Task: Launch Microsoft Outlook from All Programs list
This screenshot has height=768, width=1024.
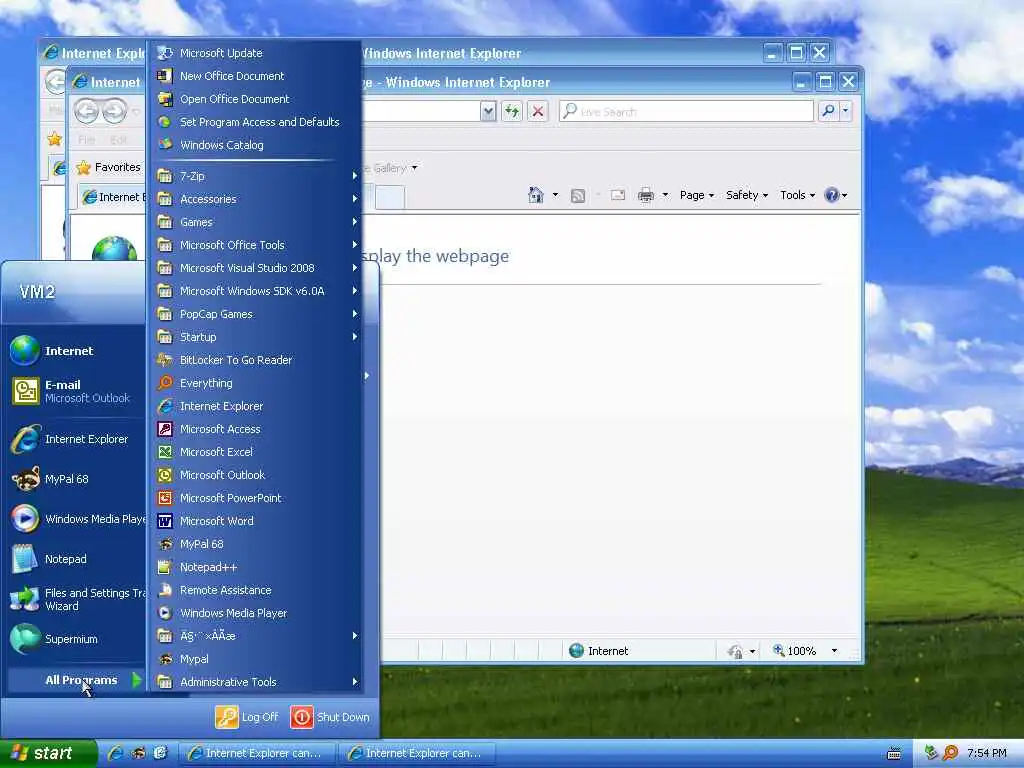Action: [255, 475]
